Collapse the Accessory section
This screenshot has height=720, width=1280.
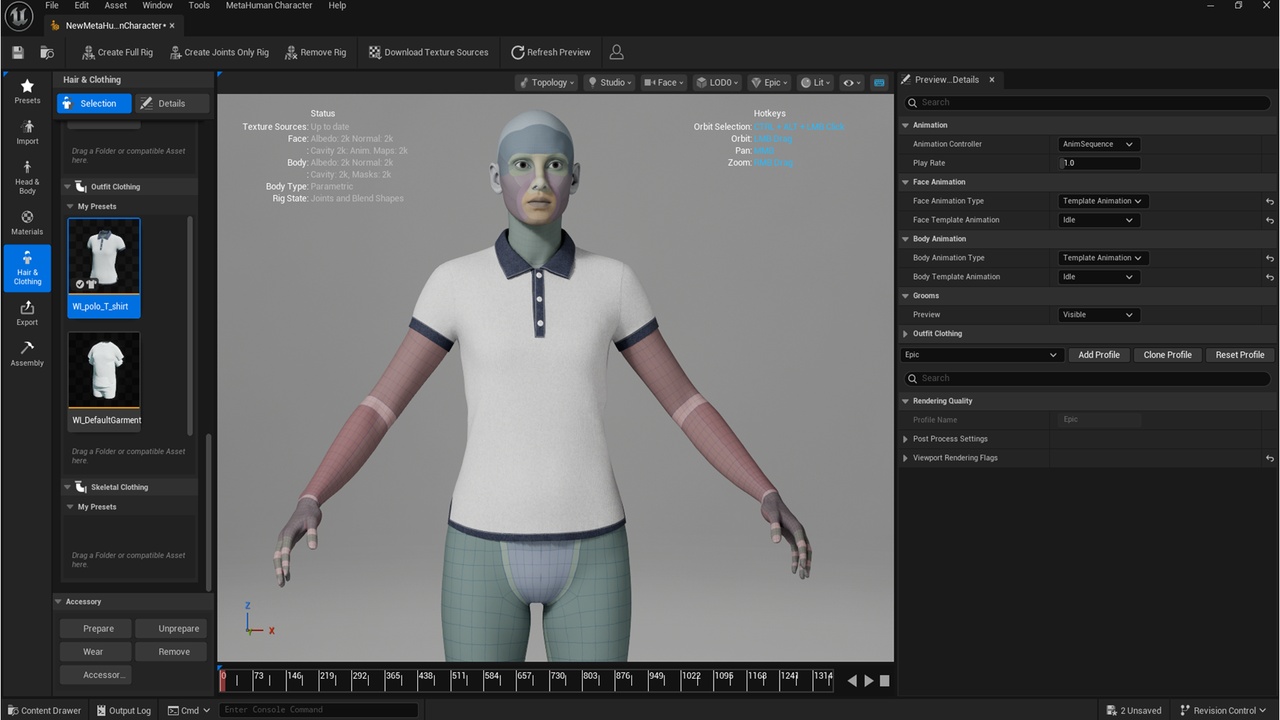point(59,602)
